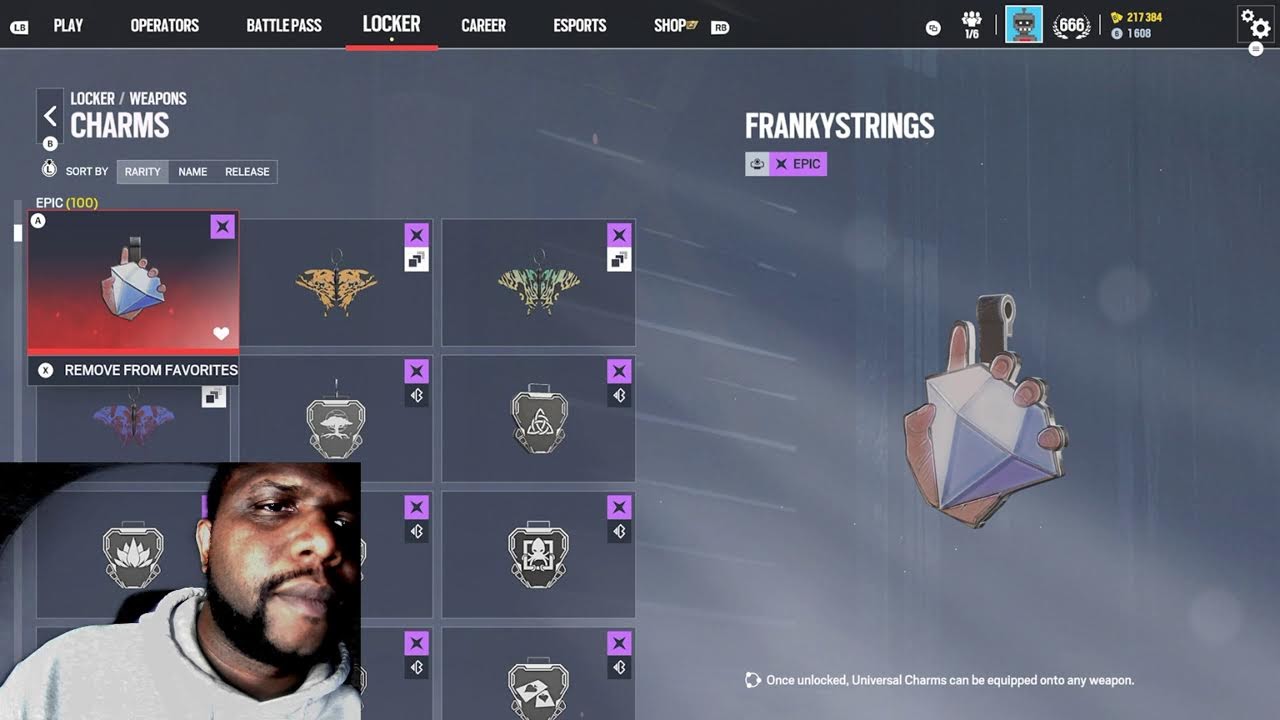This screenshot has width=1280, height=720.
Task: Open the settings gear icon
Action: coord(1255,23)
